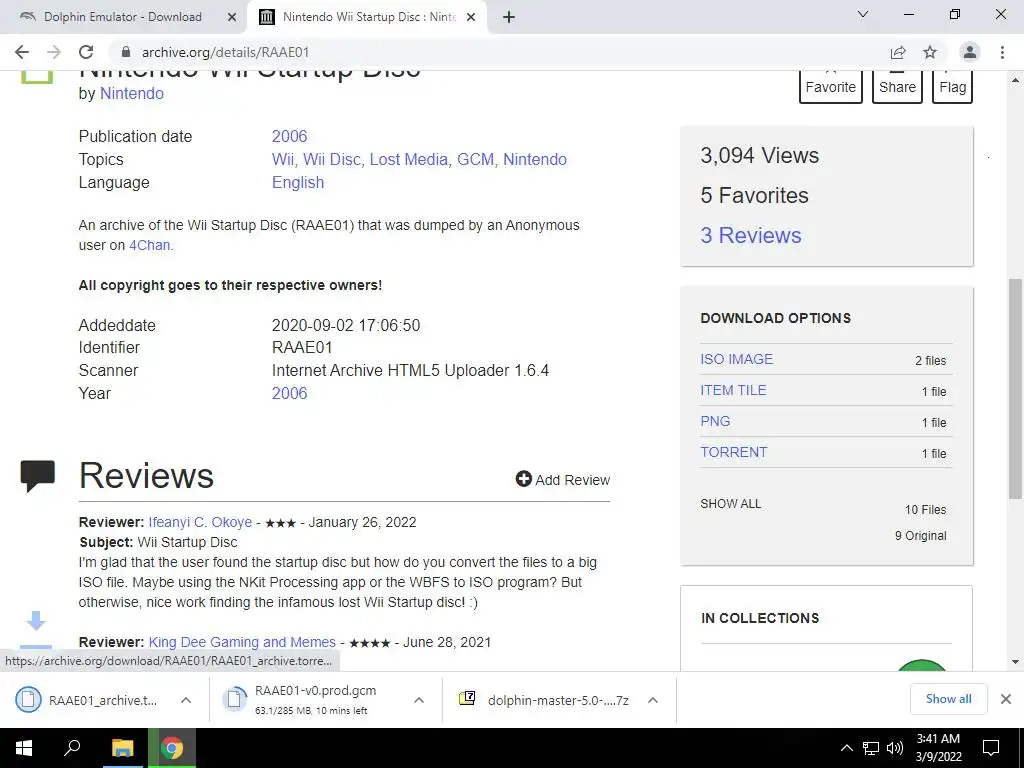
Task: Click the padlock site info icon
Action: [x=126, y=52]
